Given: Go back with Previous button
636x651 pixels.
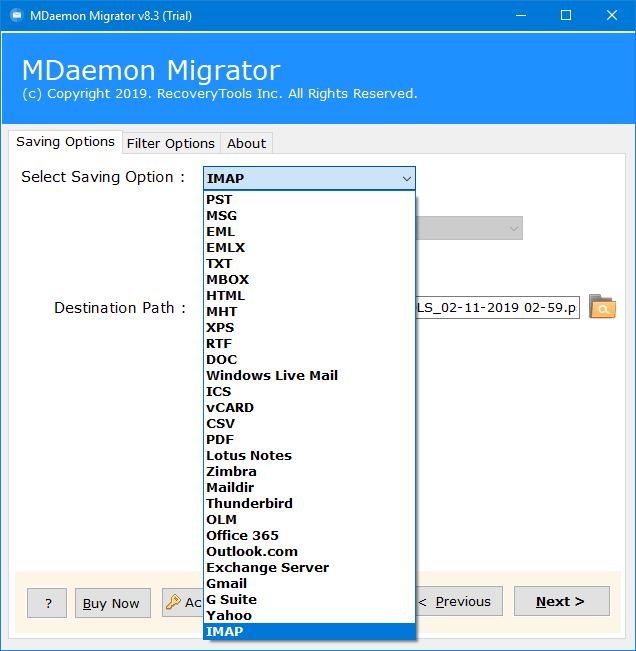Looking at the screenshot, I should click(459, 601).
